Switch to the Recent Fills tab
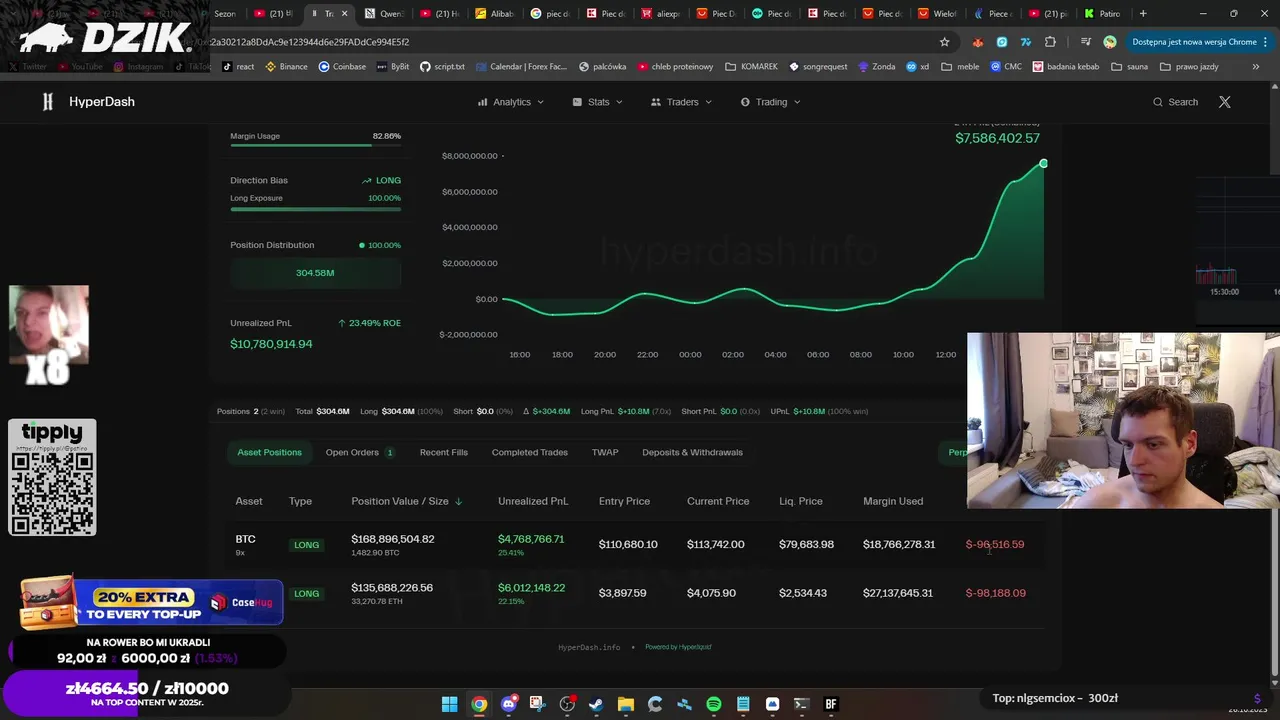The height and width of the screenshot is (720, 1280). [444, 452]
